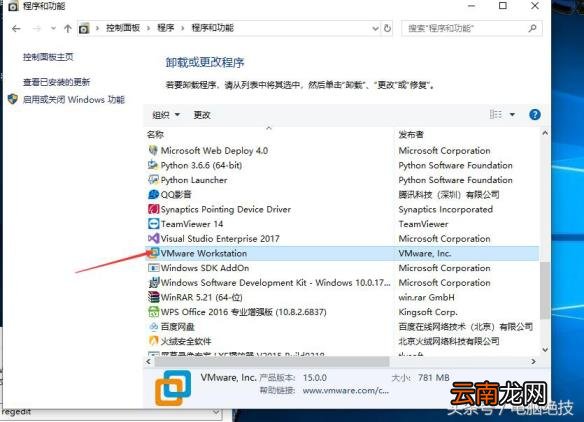
Task: Click the 781 MB size value
Action: click(x=434, y=378)
